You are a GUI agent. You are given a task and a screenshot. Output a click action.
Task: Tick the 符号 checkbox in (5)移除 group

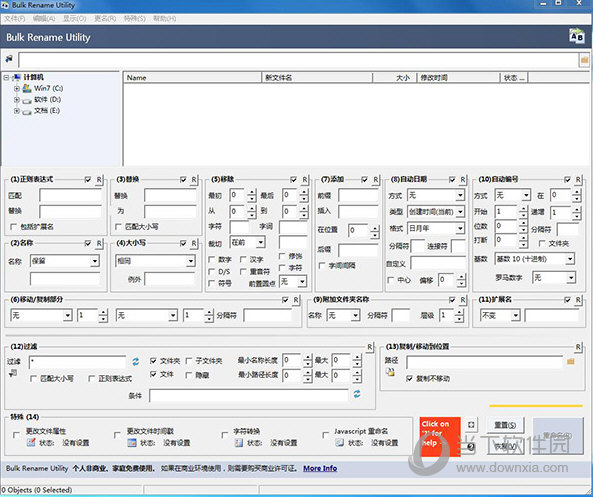tap(212, 283)
